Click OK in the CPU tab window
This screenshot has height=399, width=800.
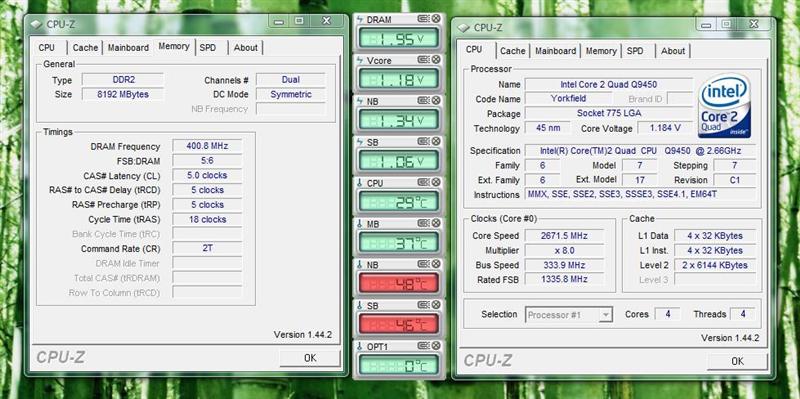click(737, 361)
